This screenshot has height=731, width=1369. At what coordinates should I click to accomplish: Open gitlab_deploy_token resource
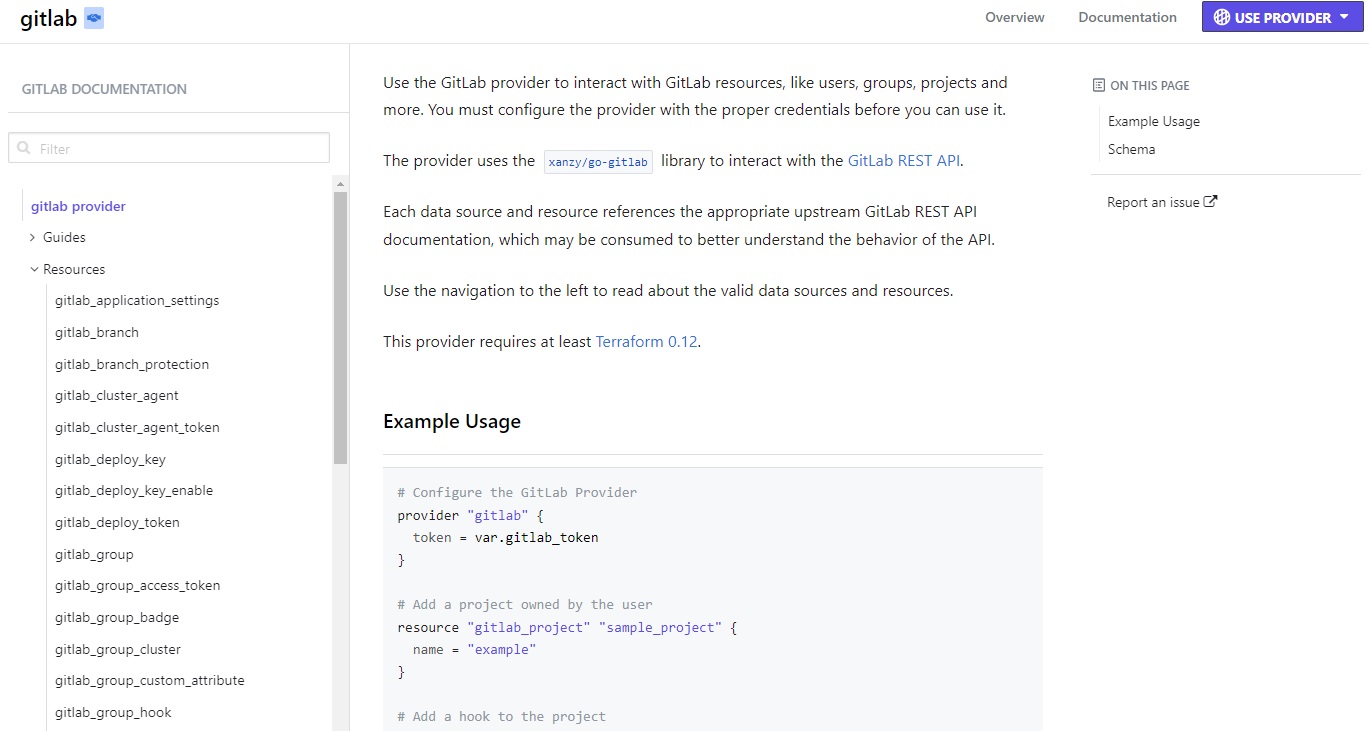pos(117,522)
